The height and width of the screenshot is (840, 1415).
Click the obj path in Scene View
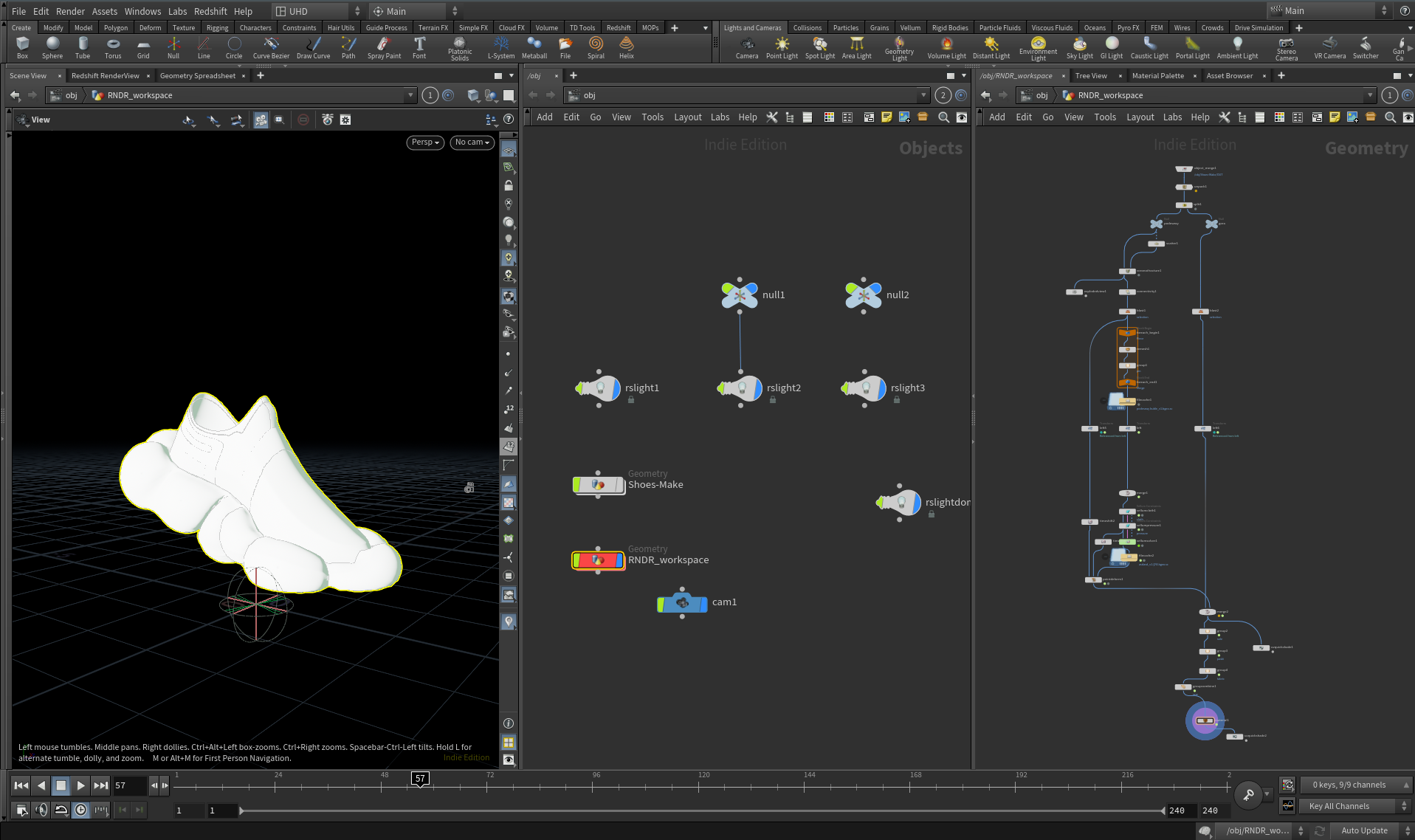click(x=72, y=95)
